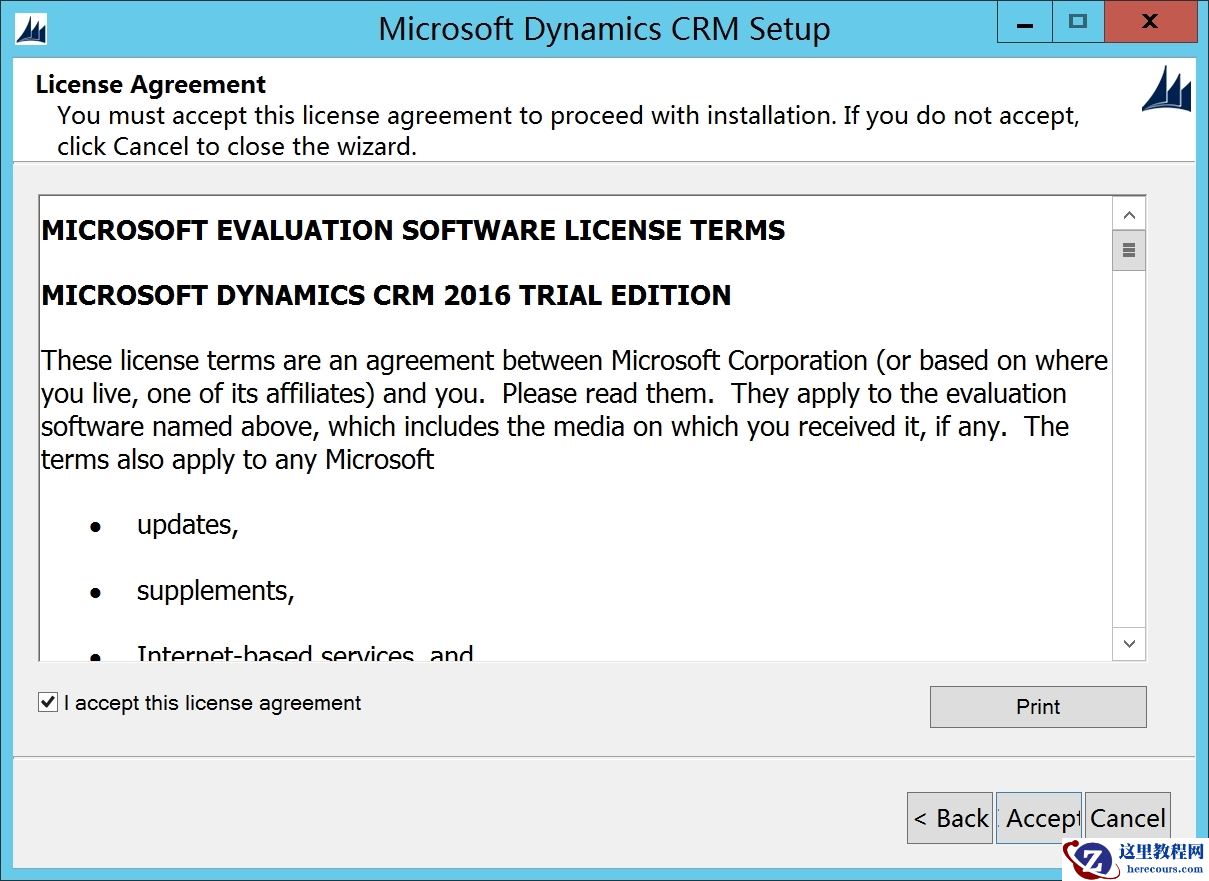Click the scrollbar thumb of the license pane
The width and height of the screenshot is (1209, 881).
[1128, 250]
